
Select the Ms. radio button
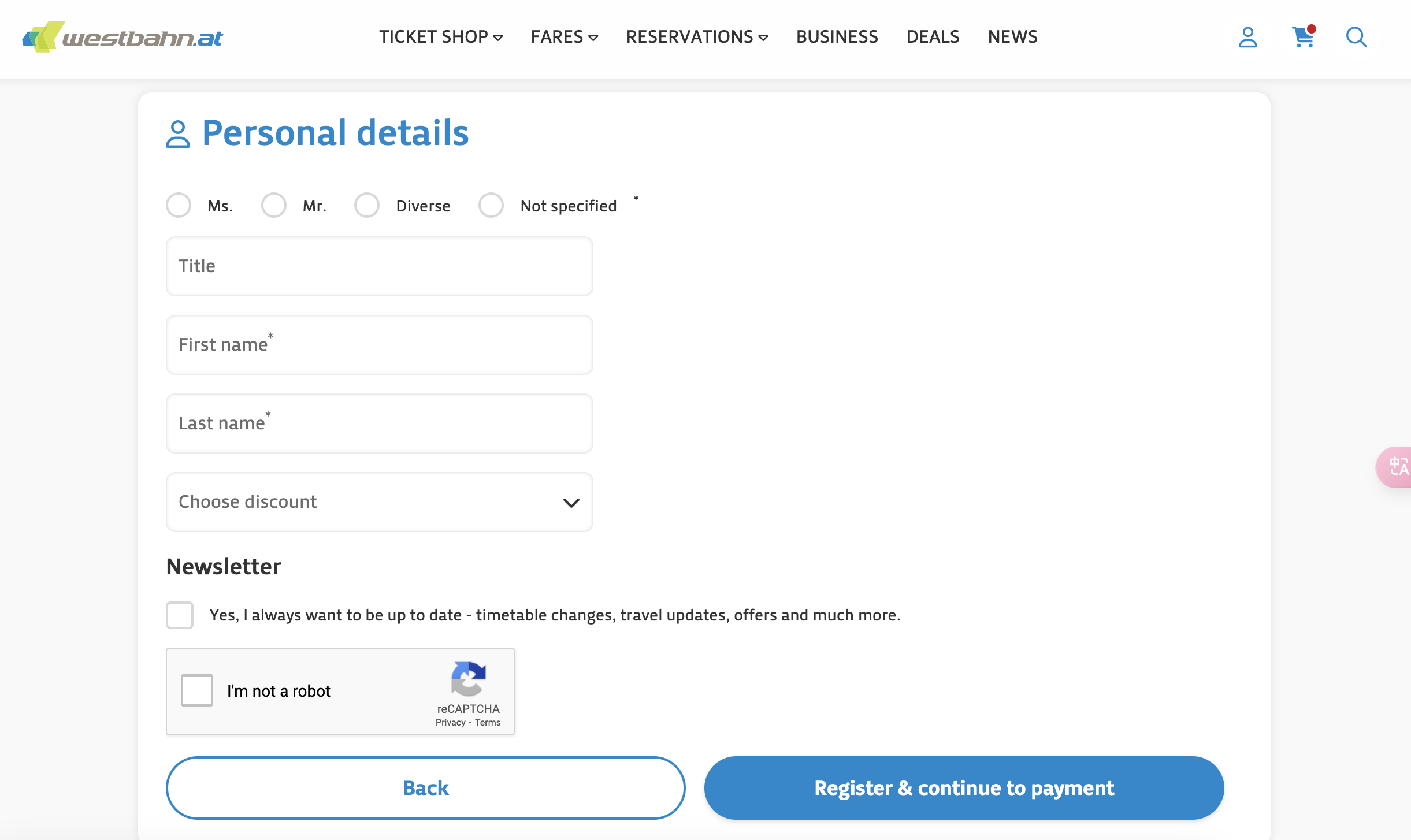point(179,205)
